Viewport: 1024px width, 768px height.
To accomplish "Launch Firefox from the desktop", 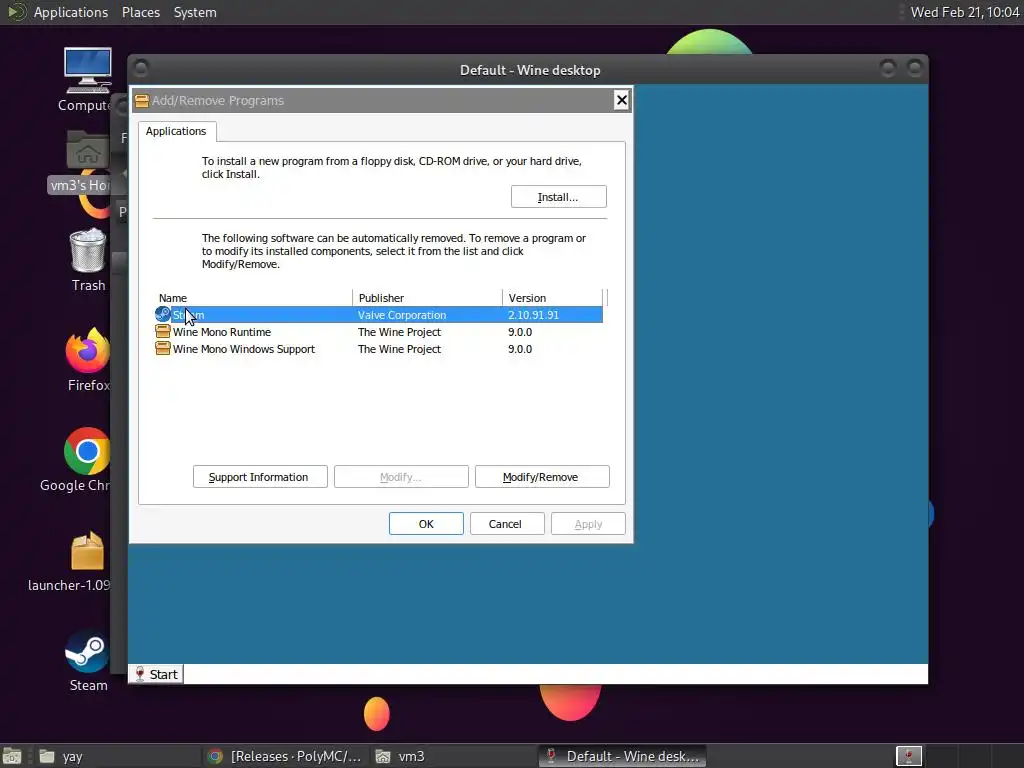I will coord(88,350).
